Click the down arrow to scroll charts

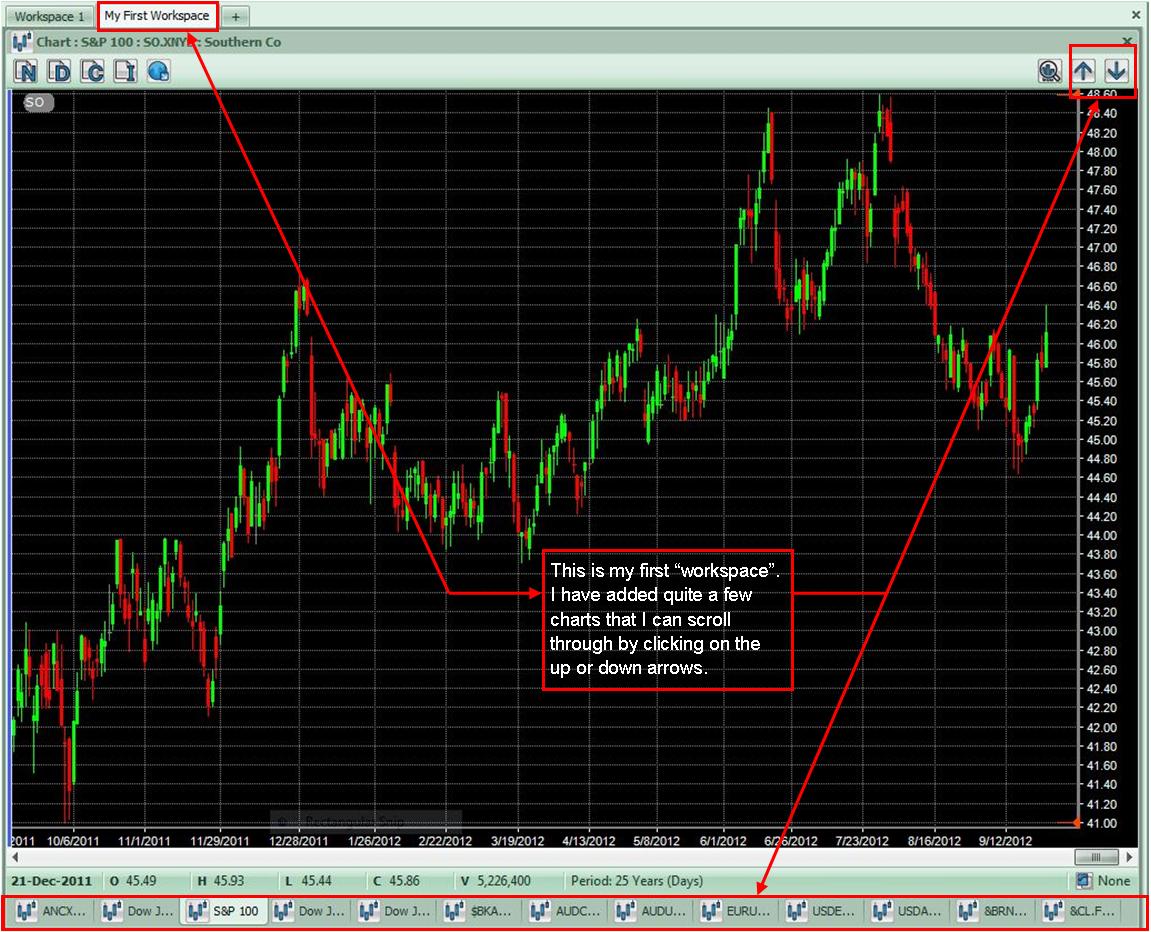1117,71
